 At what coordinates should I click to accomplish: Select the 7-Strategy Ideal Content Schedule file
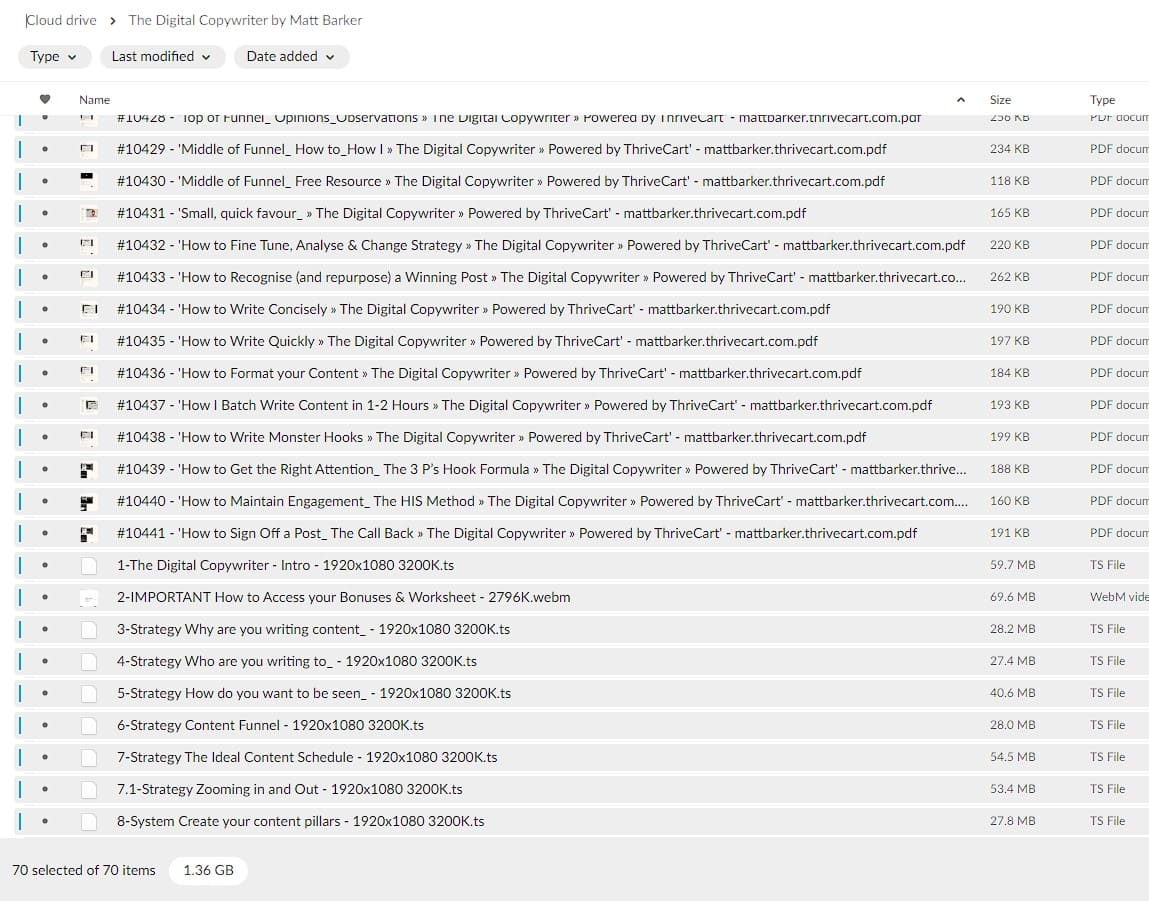307,757
